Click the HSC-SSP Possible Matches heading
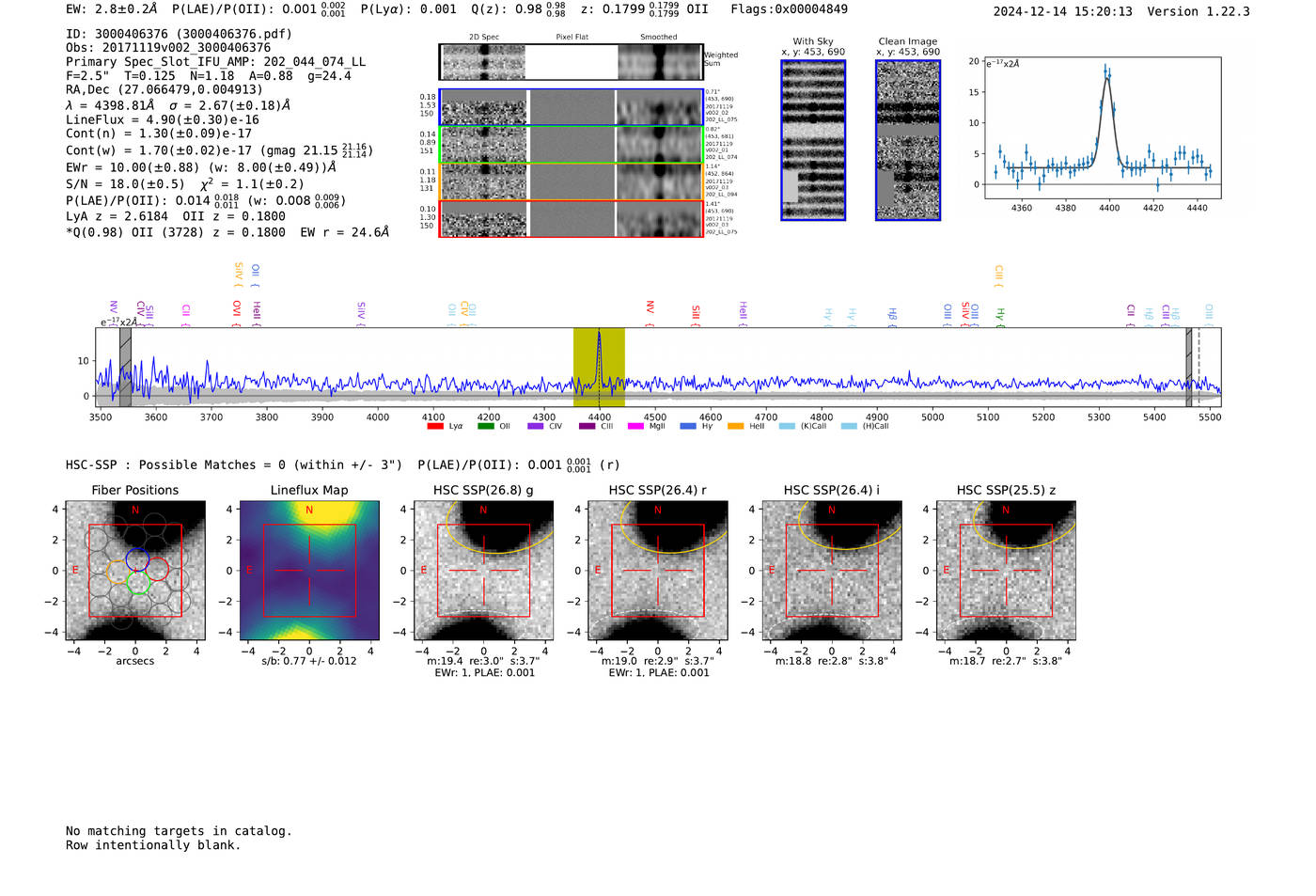This screenshot has height=896, width=1316. pos(234,465)
